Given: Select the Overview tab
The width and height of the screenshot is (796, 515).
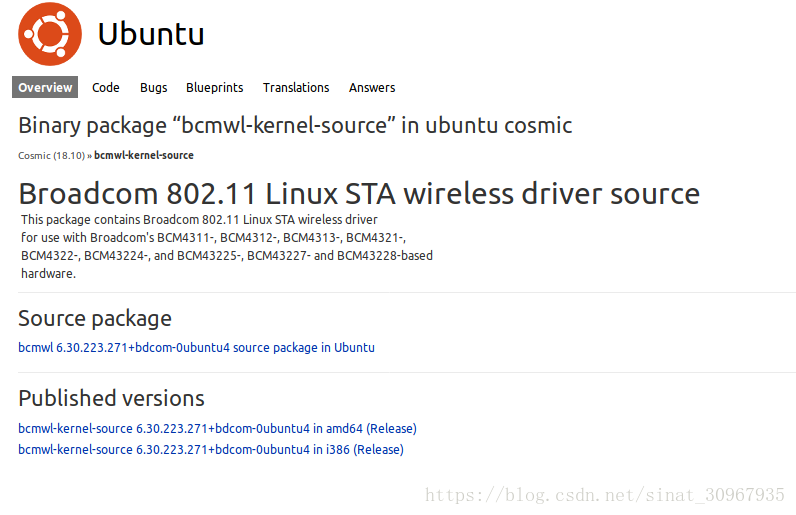Looking at the screenshot, I should coord(45,87).
